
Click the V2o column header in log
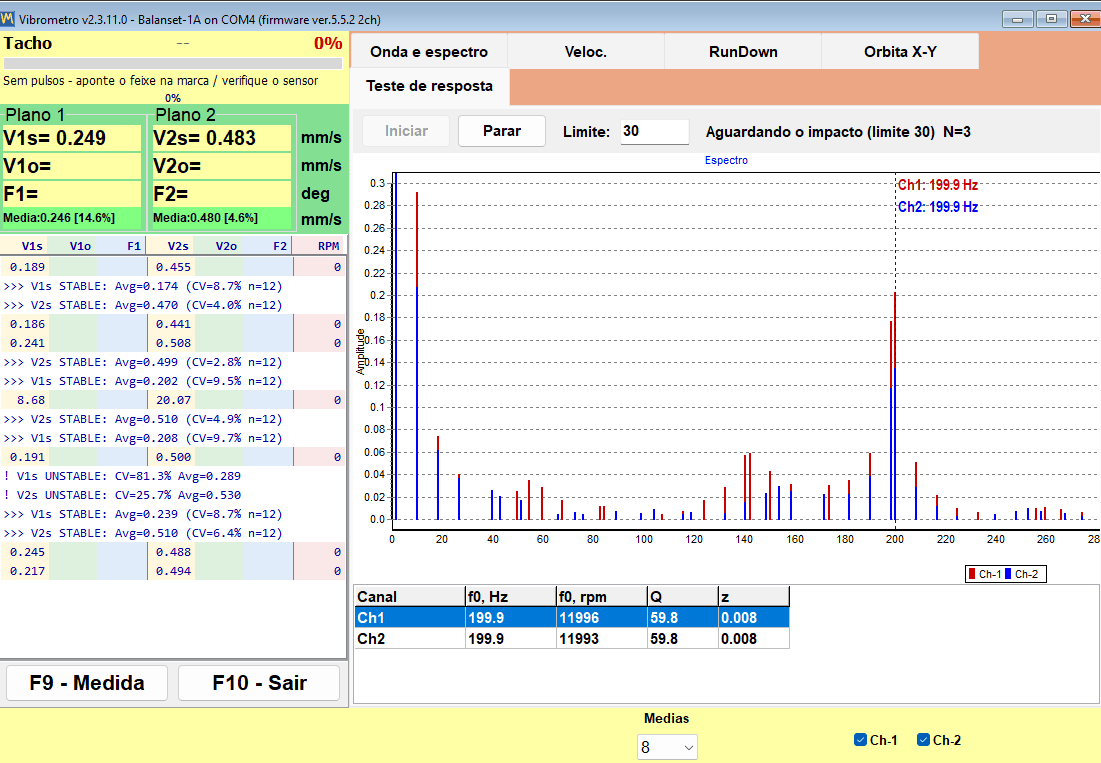tap(225, 246)
